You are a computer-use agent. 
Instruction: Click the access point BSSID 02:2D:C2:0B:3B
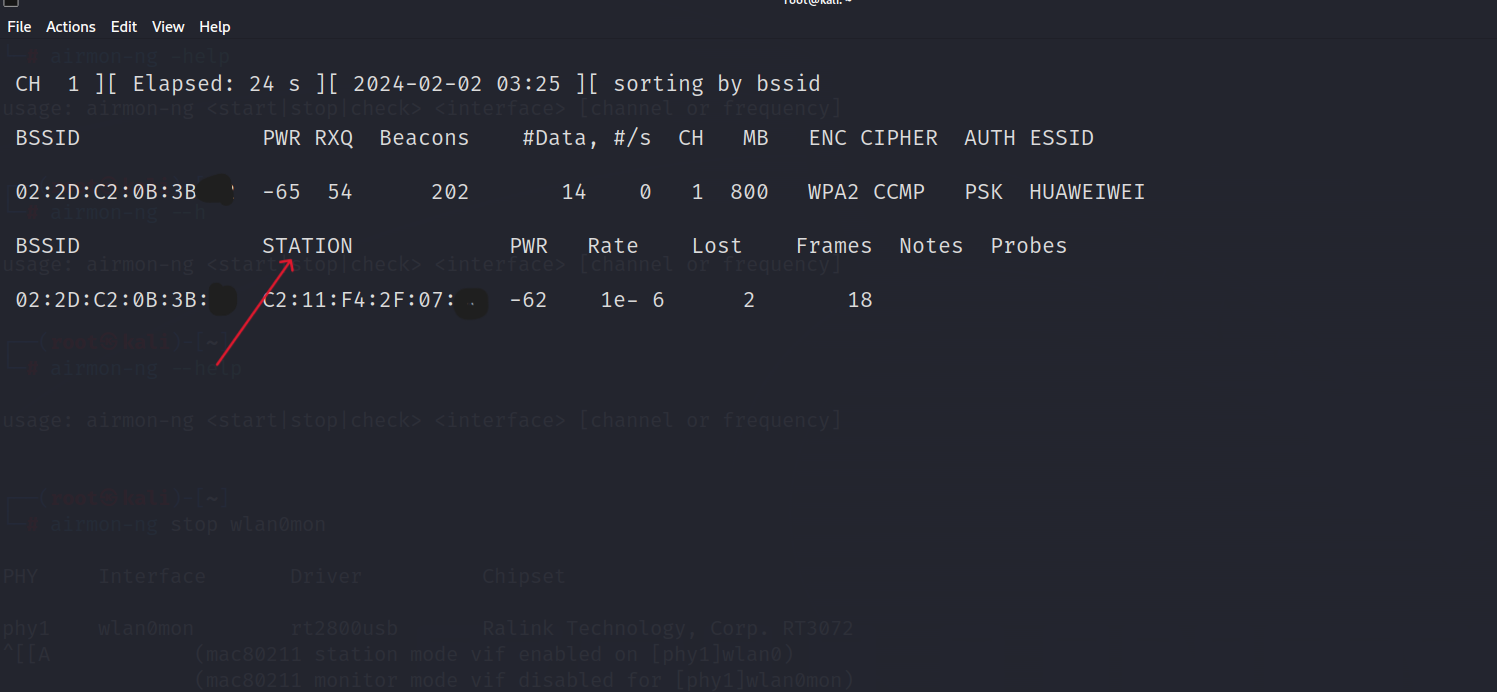105,192
